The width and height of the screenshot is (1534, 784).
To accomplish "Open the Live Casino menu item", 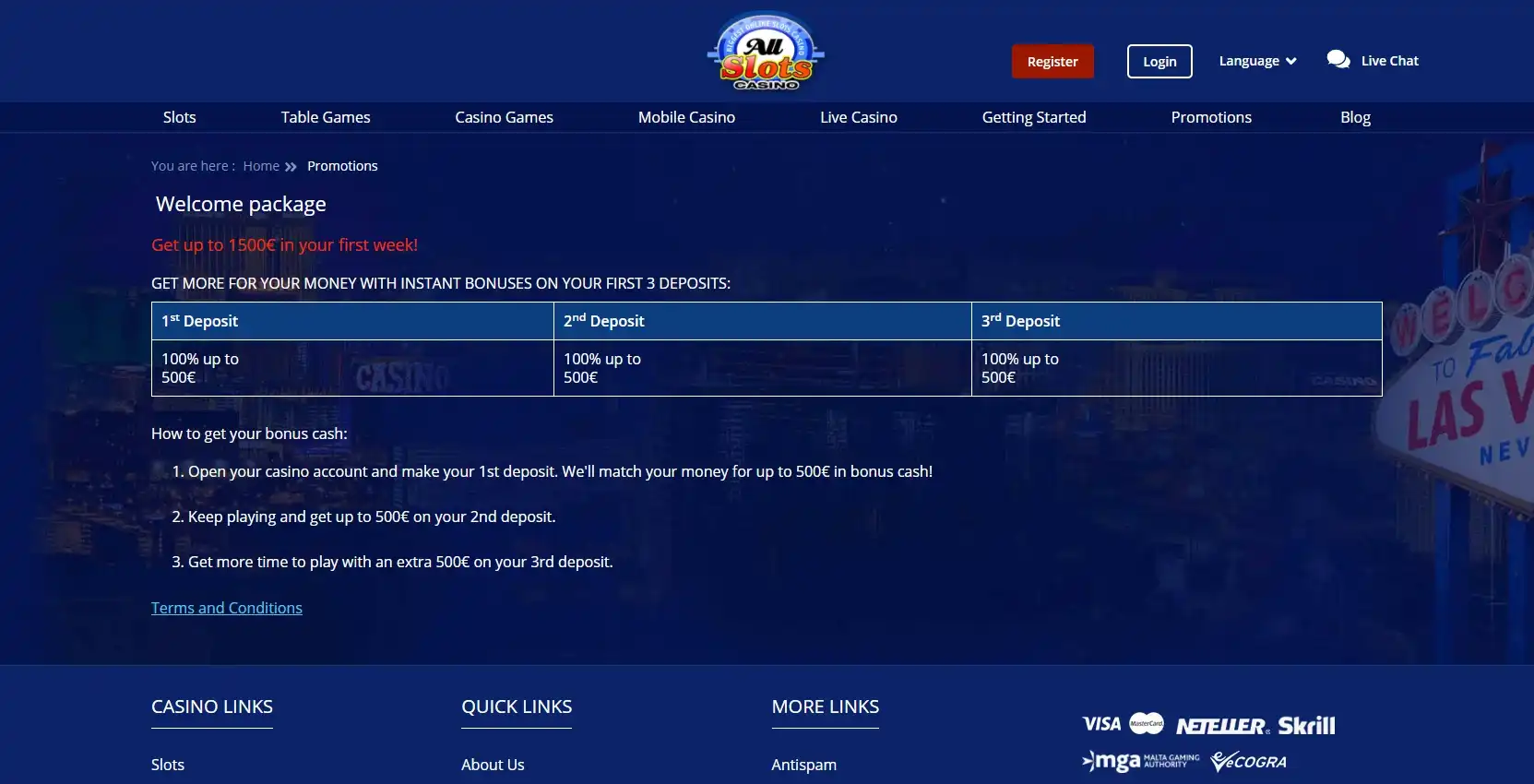I will click(x=858, y=117).
